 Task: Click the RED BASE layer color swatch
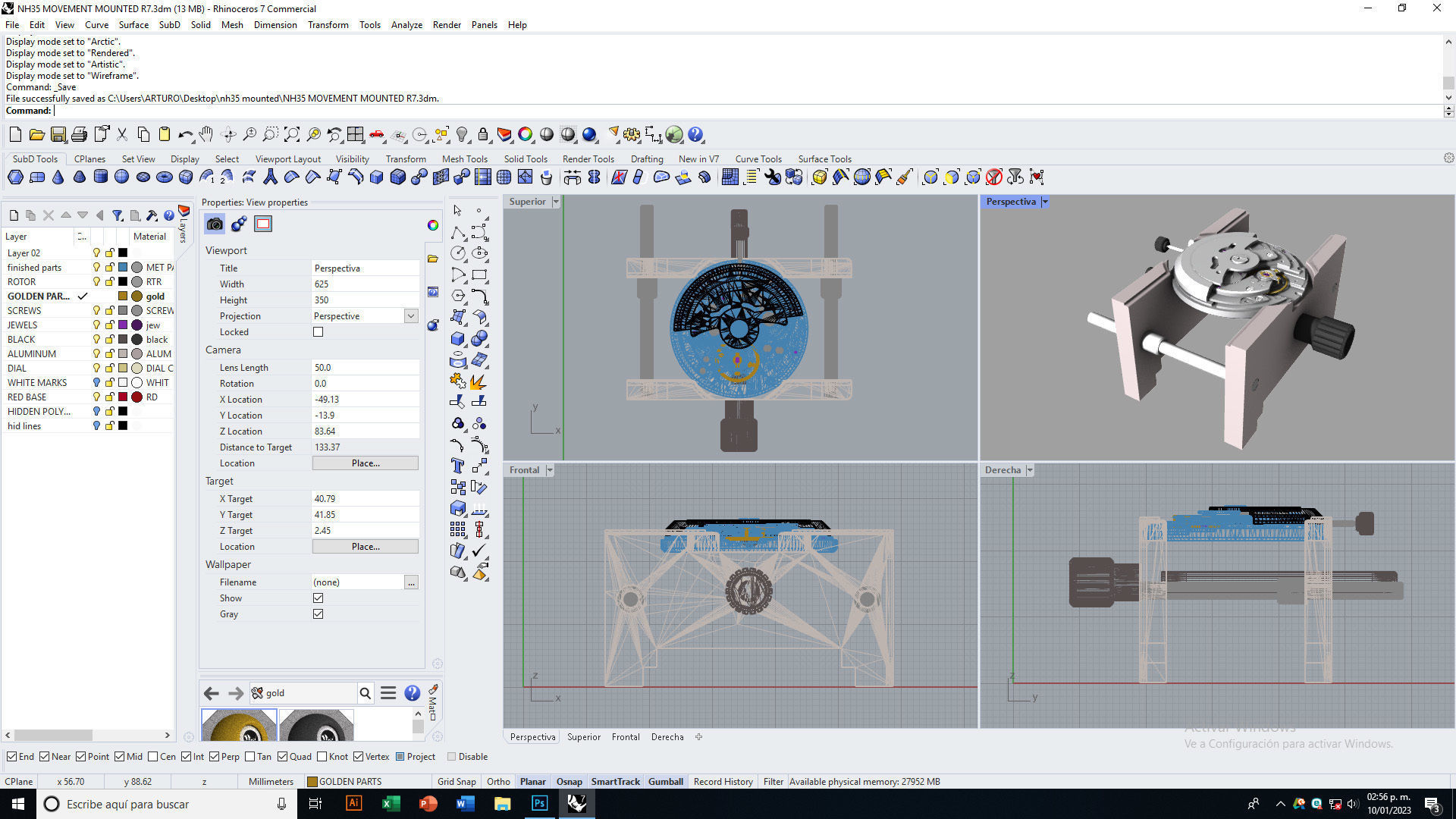[123, 397]
